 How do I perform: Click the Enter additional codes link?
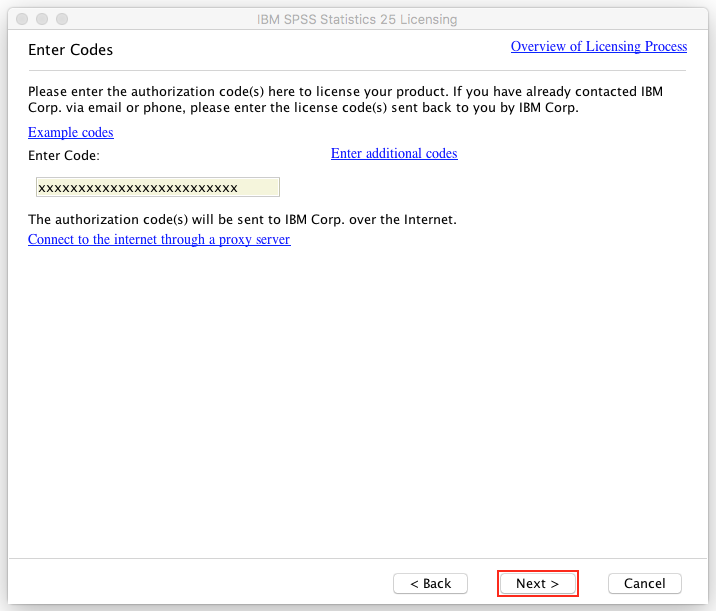coord(394,153)
